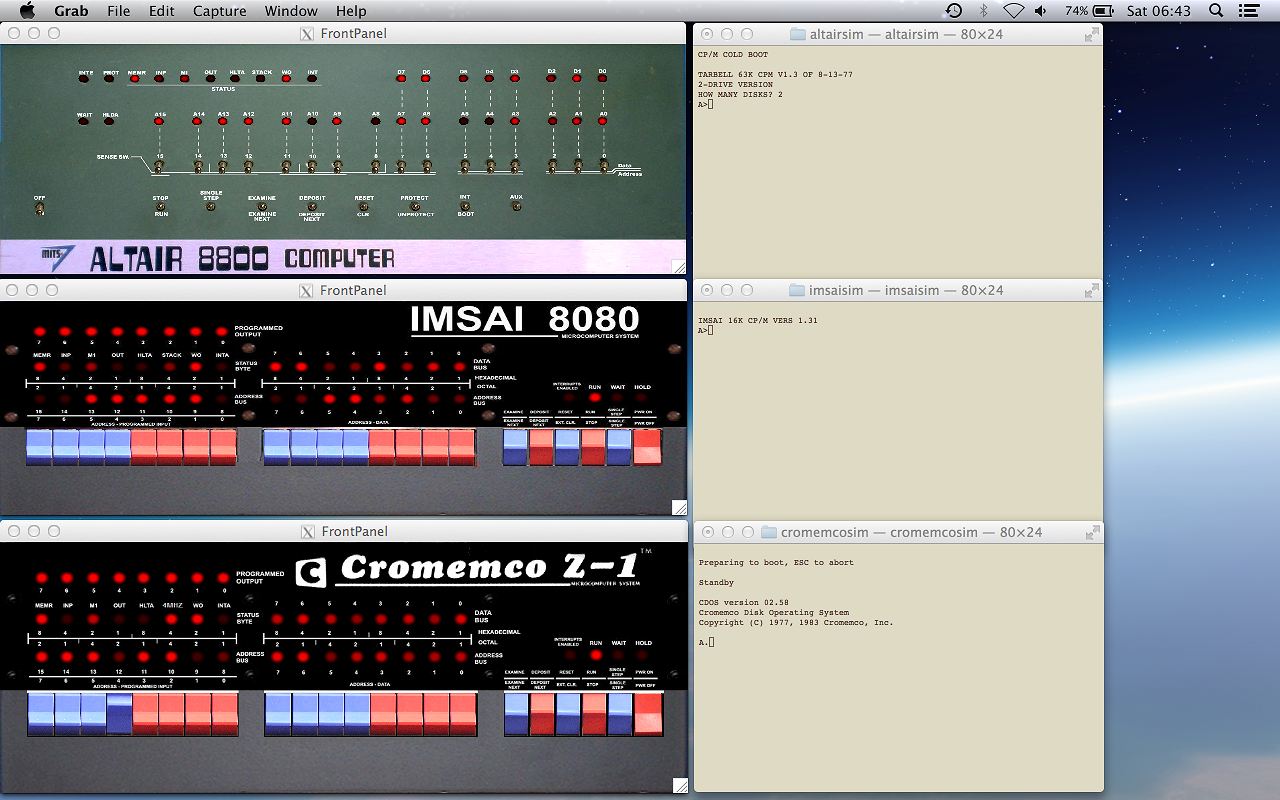Open the Window menu

point(291,11)
